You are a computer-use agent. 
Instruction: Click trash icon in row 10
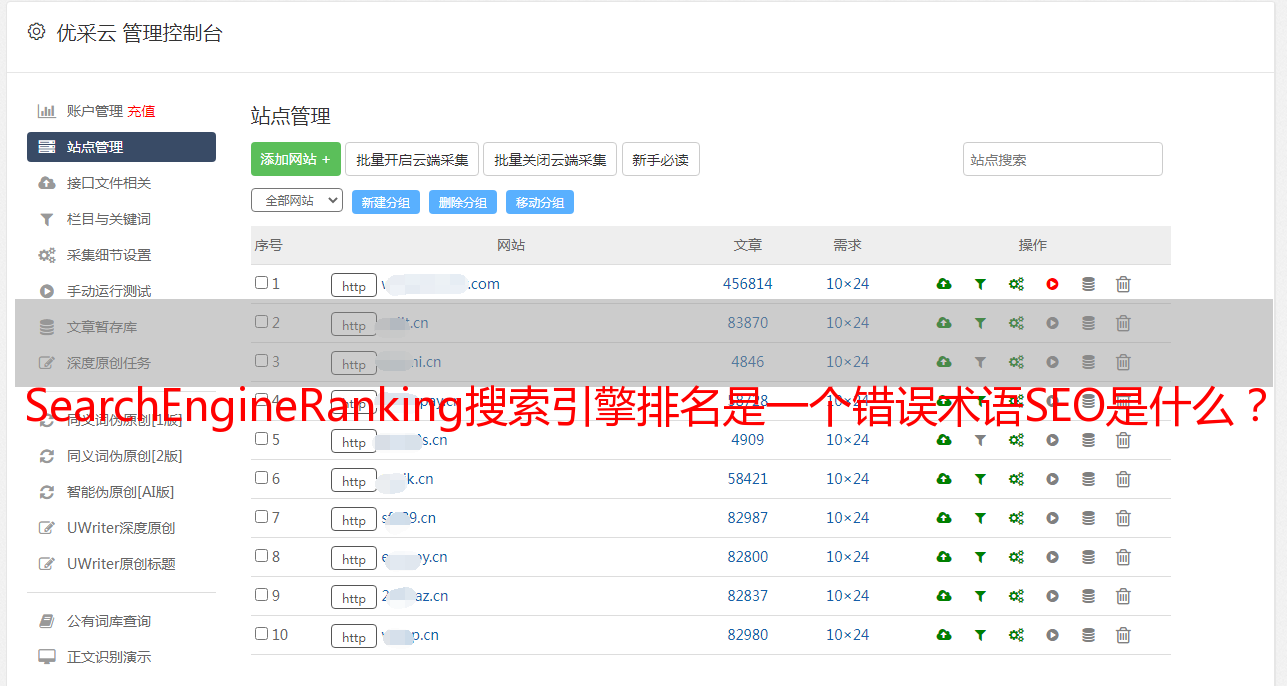point(1123,635)
